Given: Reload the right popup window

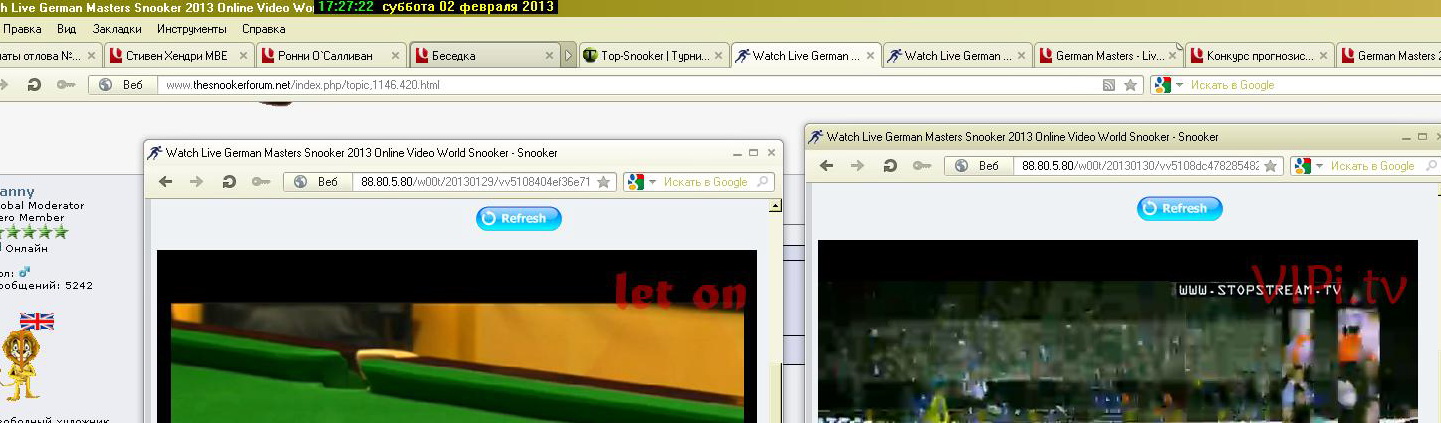Looking at the screenshot, I should click(x=889, y=166).
